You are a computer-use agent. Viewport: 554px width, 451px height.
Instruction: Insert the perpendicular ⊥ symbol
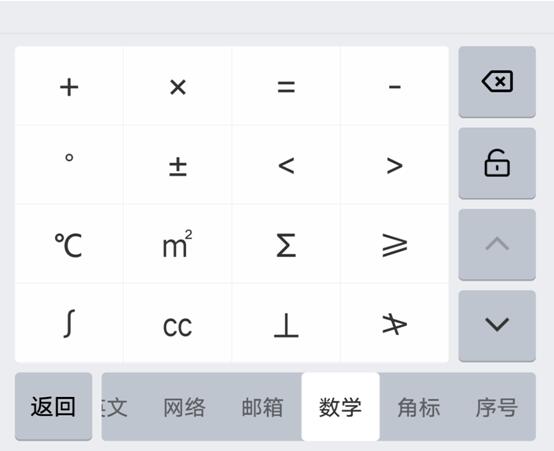point(286,323)
